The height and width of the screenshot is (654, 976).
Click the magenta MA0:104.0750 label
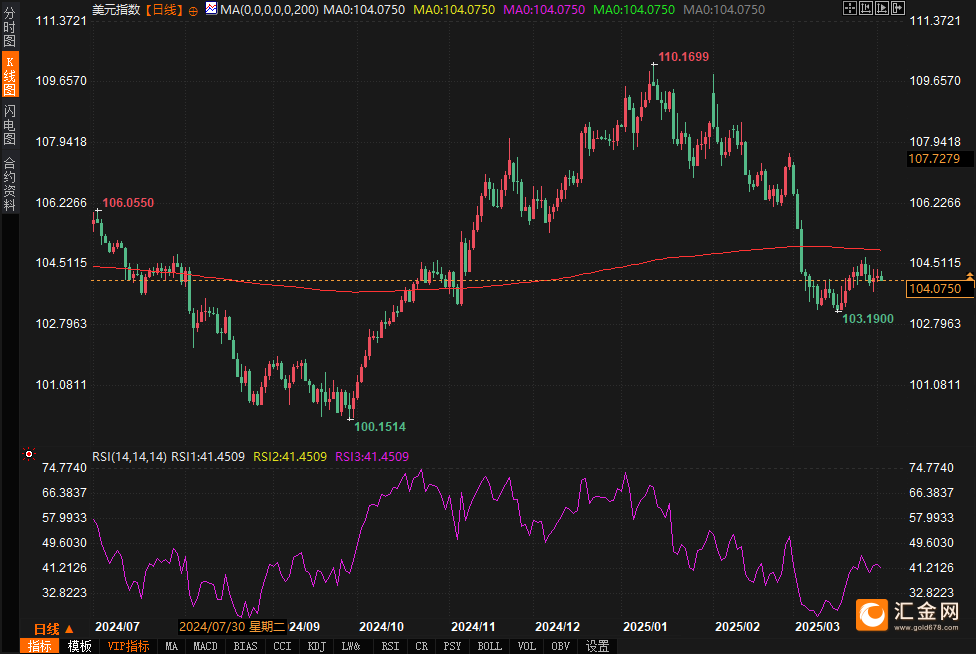(544, 10)
